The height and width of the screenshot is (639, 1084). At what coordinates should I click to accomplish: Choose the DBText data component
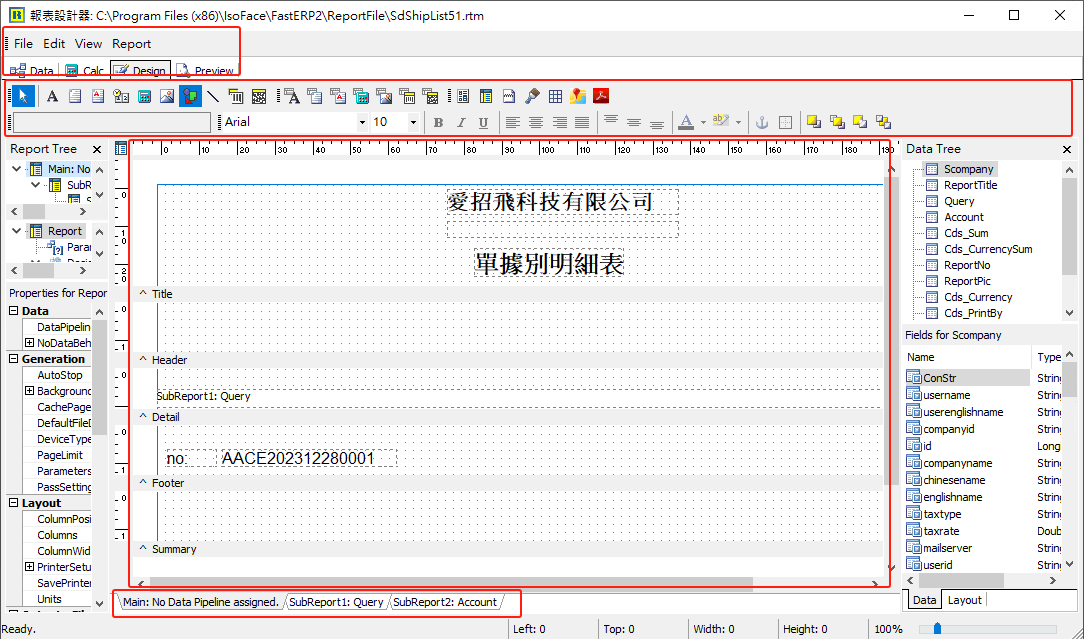tap(292, 96)
